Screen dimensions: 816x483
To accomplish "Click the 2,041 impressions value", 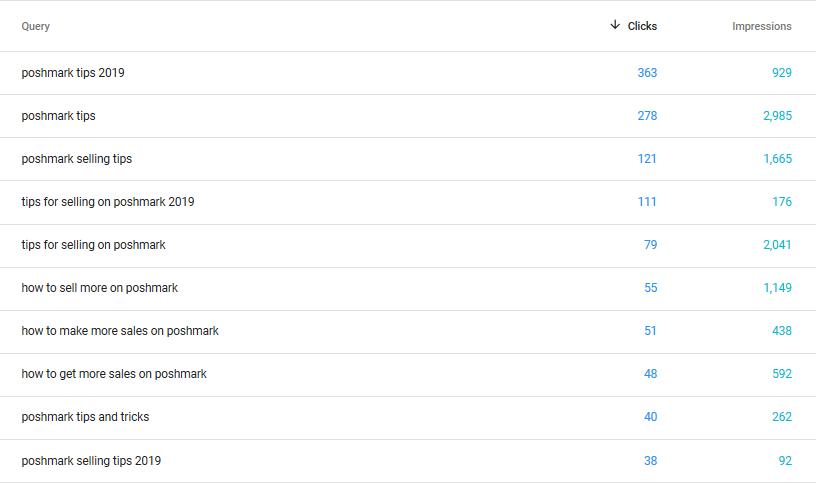I will point(777,245).
